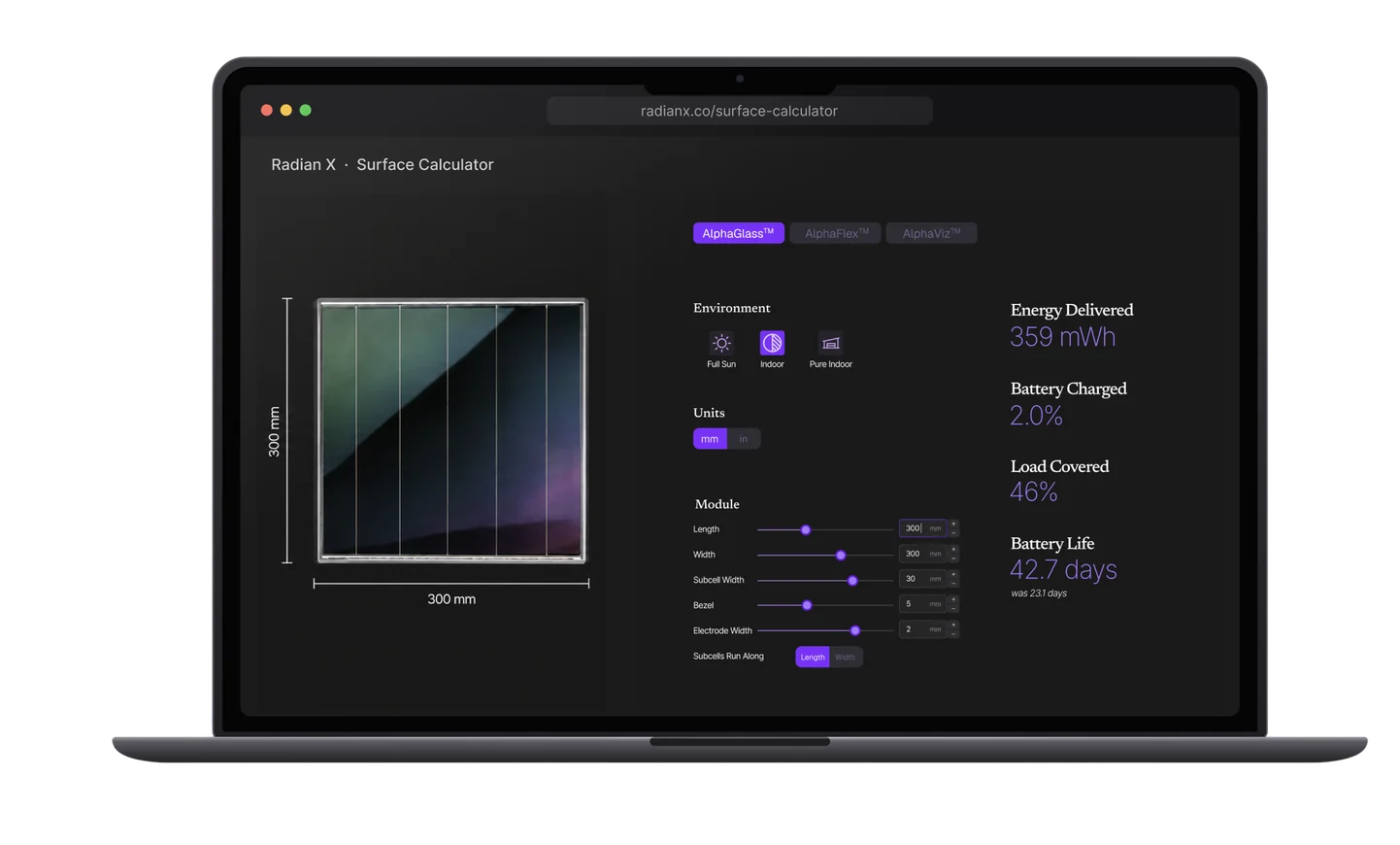Click the Length value input field
This screenshot has width=1400, height=845.
click(x=922, y=528)
